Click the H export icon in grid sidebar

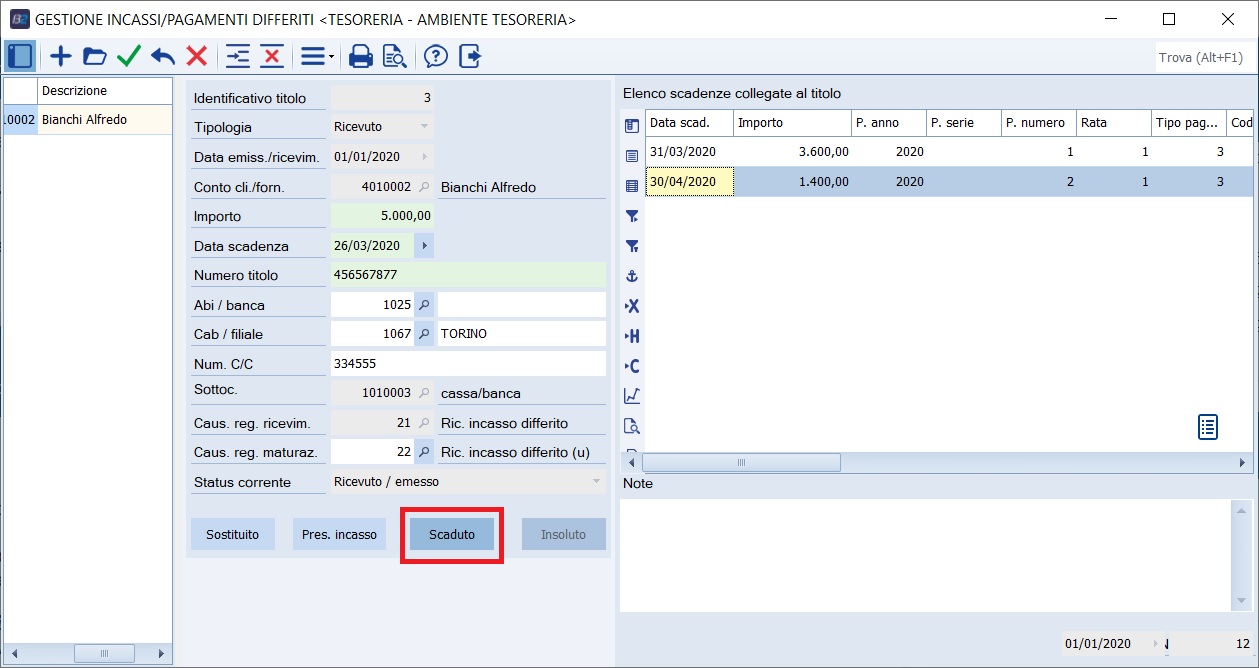tap(632, 336)
